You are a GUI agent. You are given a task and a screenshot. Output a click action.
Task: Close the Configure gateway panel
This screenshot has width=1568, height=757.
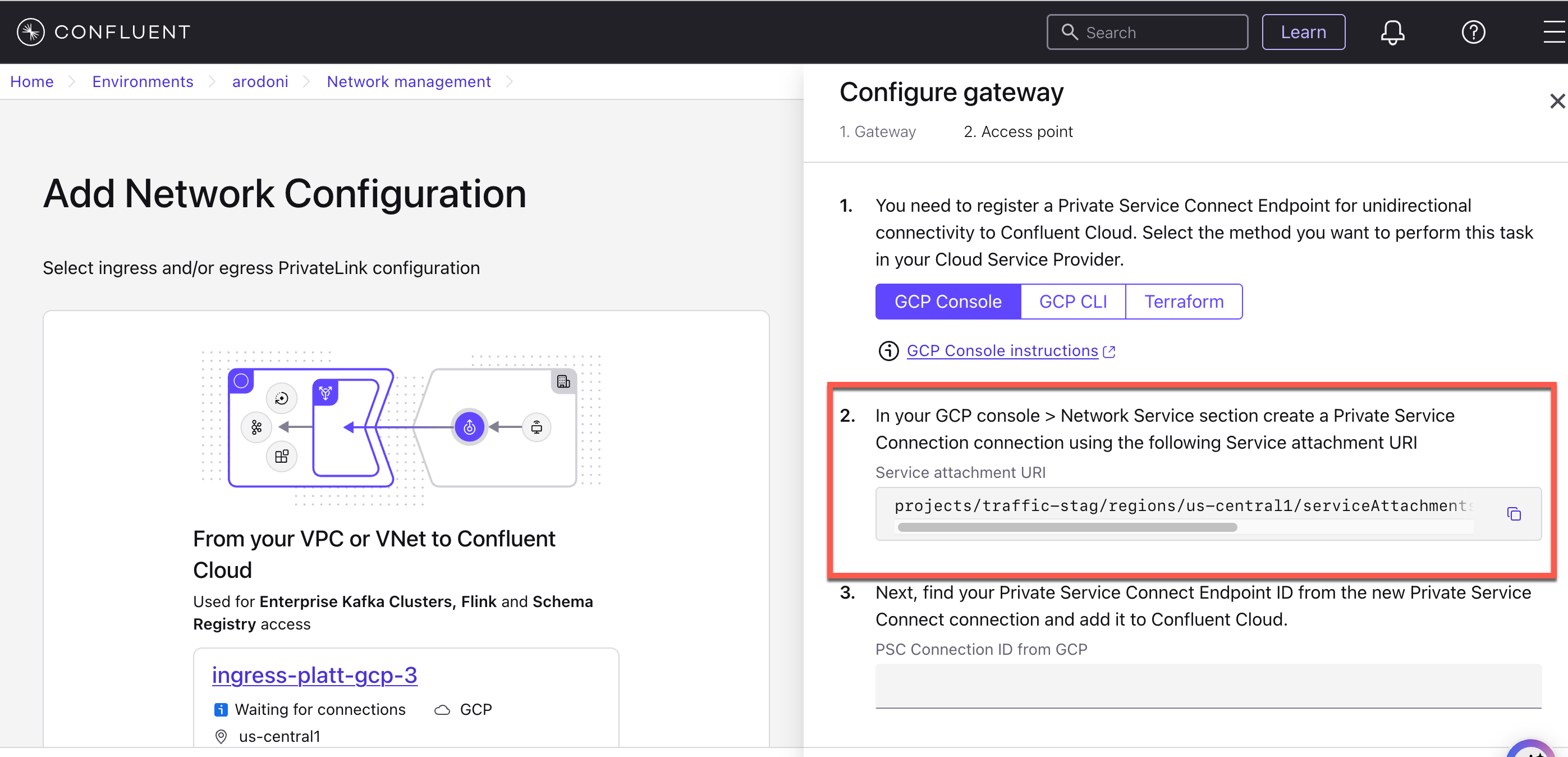1557,101
